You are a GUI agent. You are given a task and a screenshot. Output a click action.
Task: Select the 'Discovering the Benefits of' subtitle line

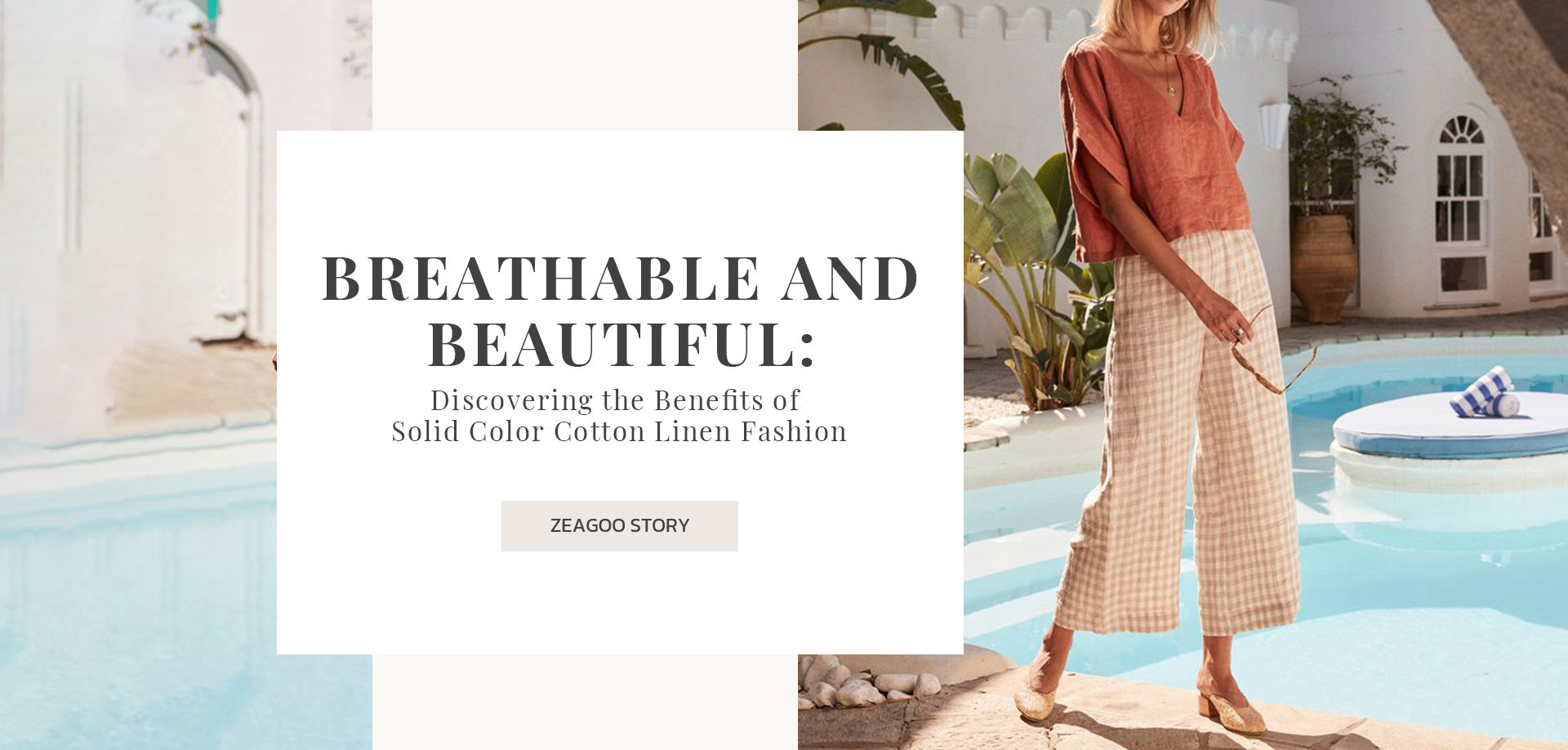click(x=615, y=400)
